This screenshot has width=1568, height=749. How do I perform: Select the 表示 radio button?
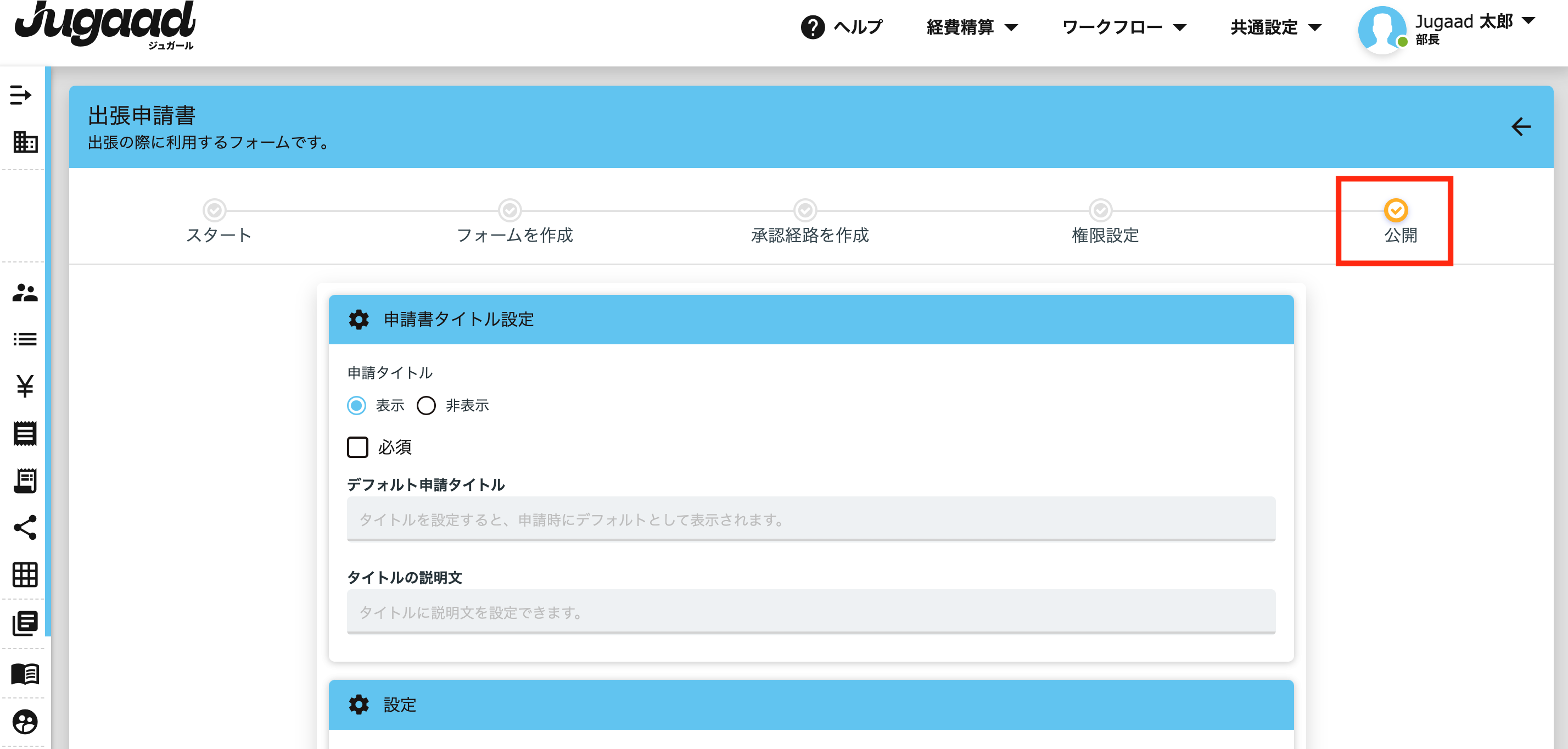357,405
